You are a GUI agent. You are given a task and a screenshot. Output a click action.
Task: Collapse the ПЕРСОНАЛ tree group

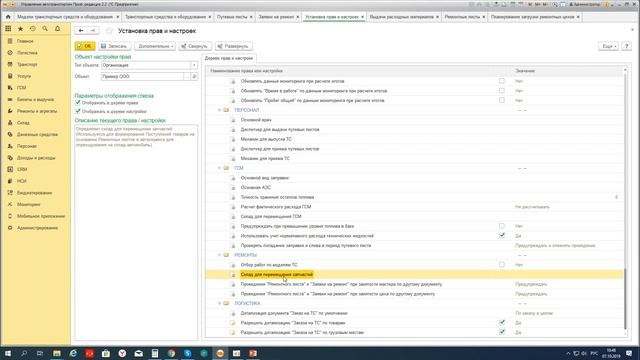tap(219, 110)
